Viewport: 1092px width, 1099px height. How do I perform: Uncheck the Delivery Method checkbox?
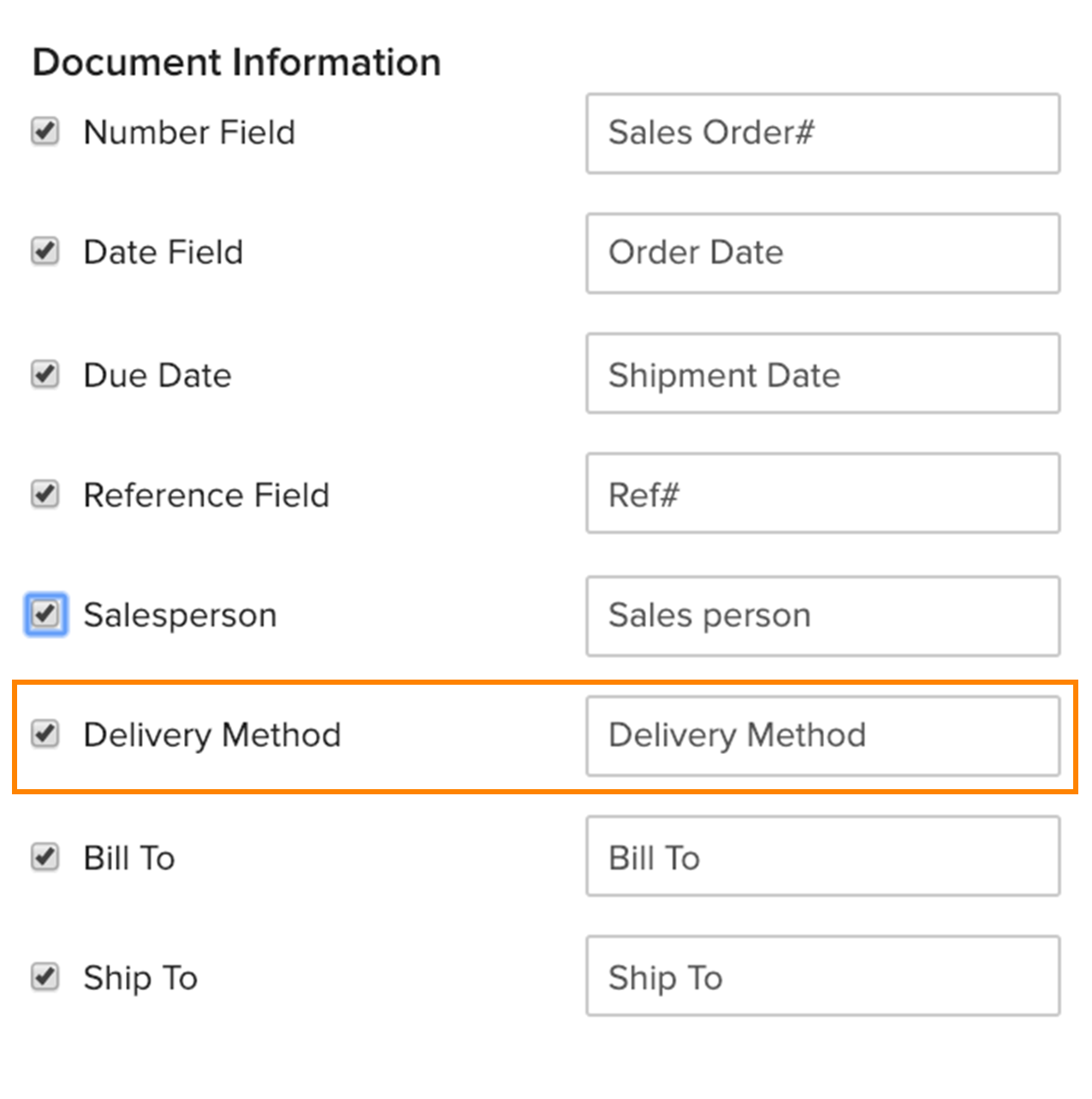point(45,734)
